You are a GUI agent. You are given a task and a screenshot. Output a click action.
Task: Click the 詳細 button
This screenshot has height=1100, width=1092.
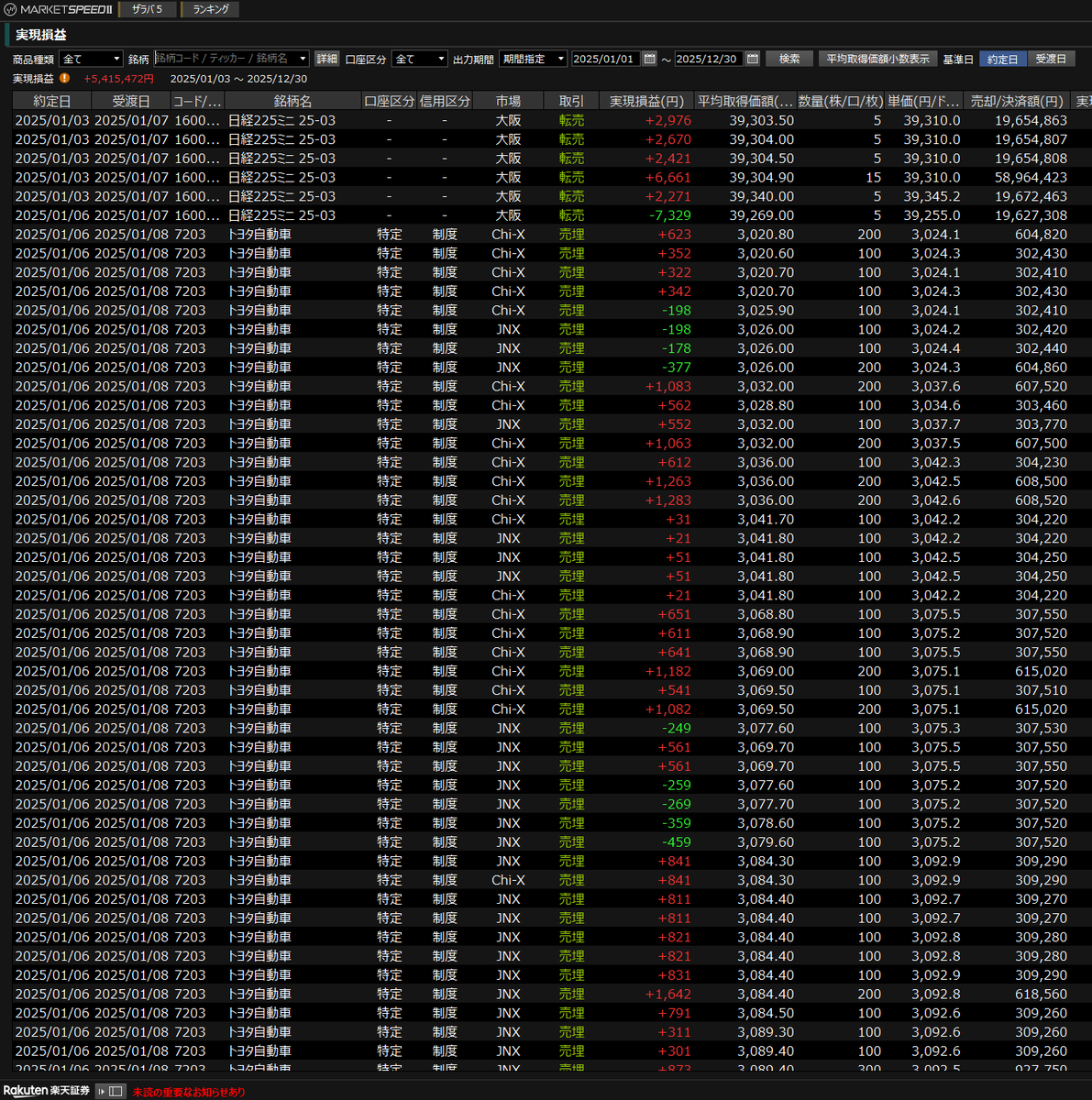[326, 59]
